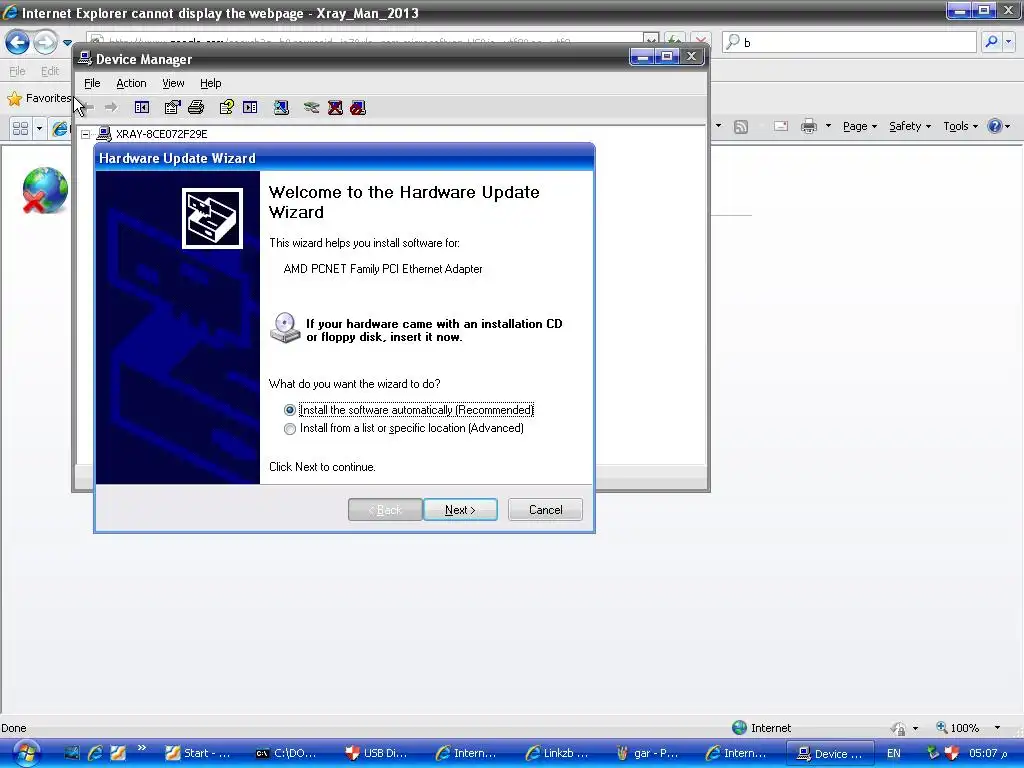The height and width of the screenshot is (768, 1024).
Task: Click the Uninstall device toolbar icon
Action: [335, 107]
